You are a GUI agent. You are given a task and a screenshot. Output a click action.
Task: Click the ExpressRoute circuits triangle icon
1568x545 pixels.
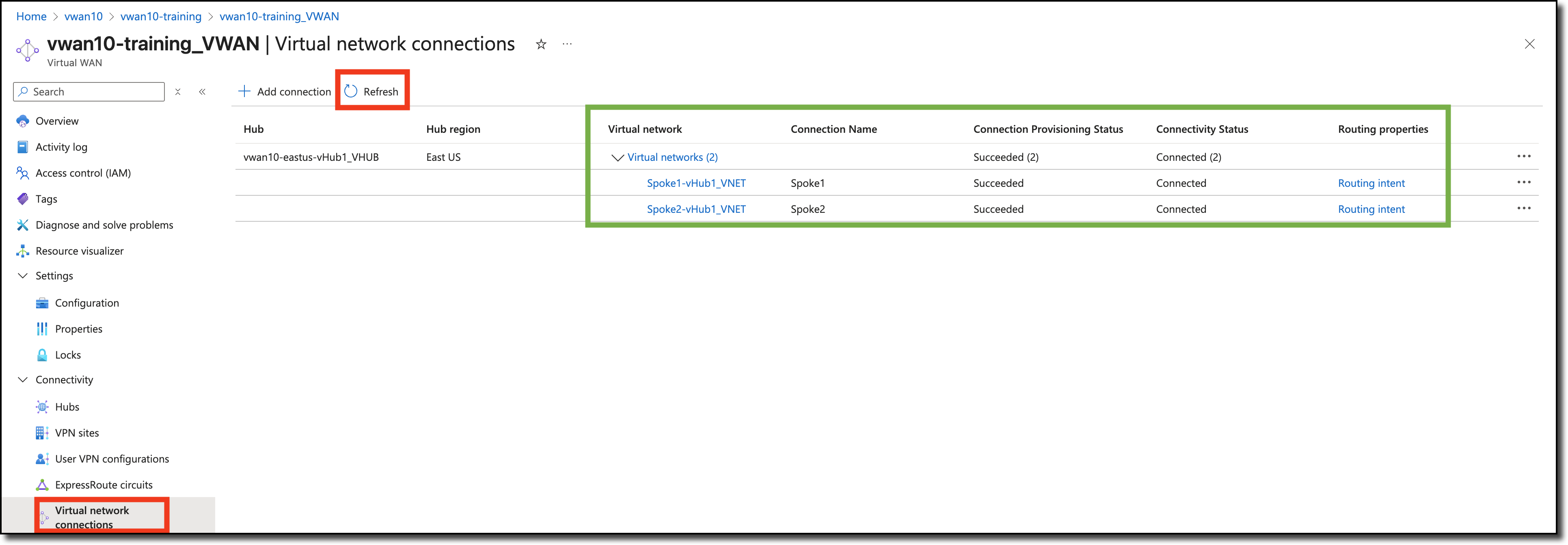pos(42,485)
